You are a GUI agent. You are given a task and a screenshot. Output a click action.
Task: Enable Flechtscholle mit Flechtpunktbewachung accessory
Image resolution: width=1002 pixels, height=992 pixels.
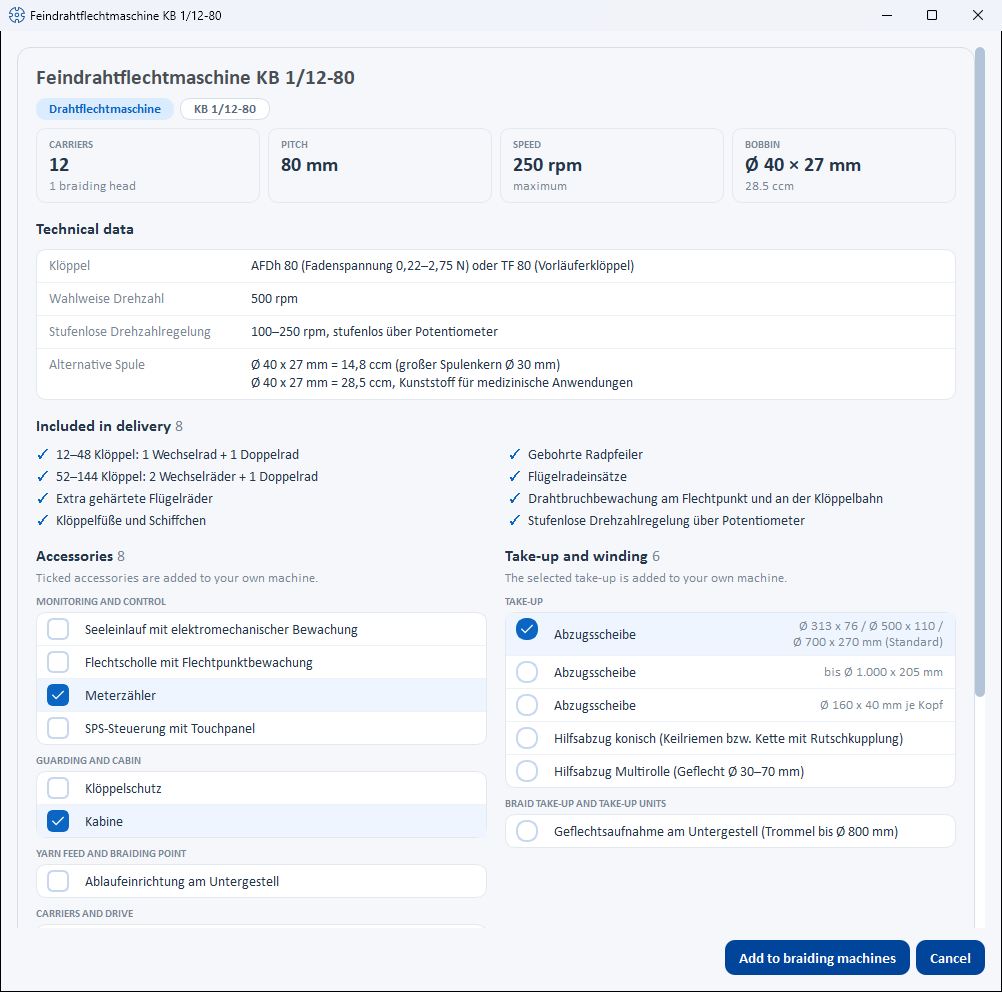pos(58,662)
